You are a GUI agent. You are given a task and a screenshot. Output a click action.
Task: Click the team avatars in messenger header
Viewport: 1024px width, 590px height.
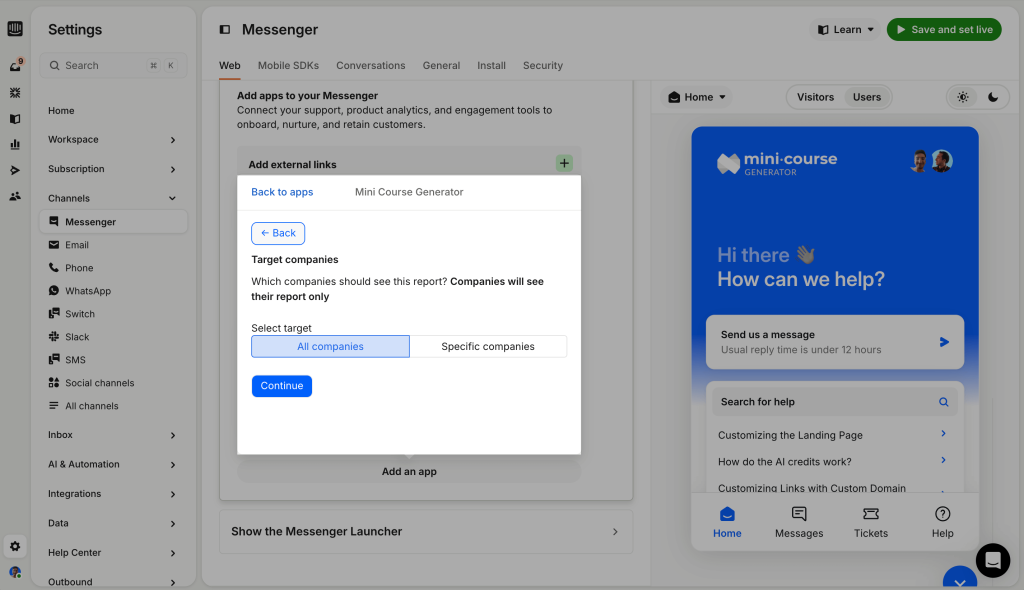click(x=931, y=161)
